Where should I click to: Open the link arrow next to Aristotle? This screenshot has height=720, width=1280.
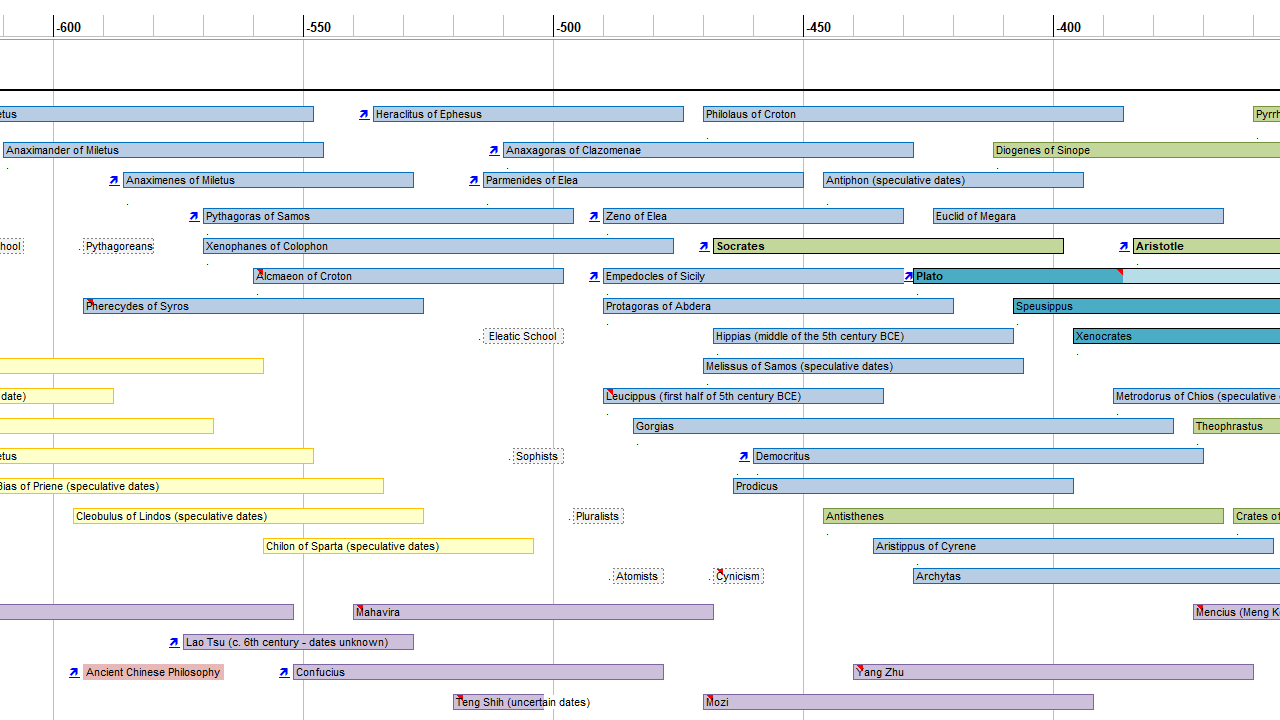(x=1124, y=247)
